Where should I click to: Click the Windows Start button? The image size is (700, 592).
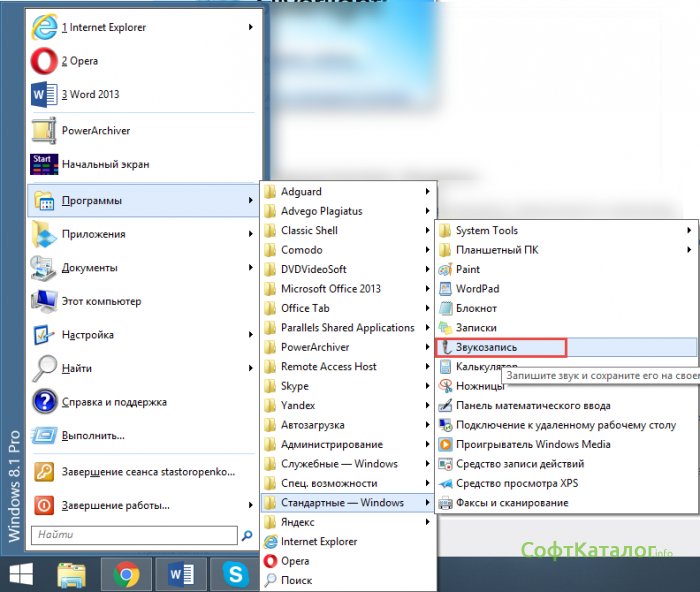point(21,574)
